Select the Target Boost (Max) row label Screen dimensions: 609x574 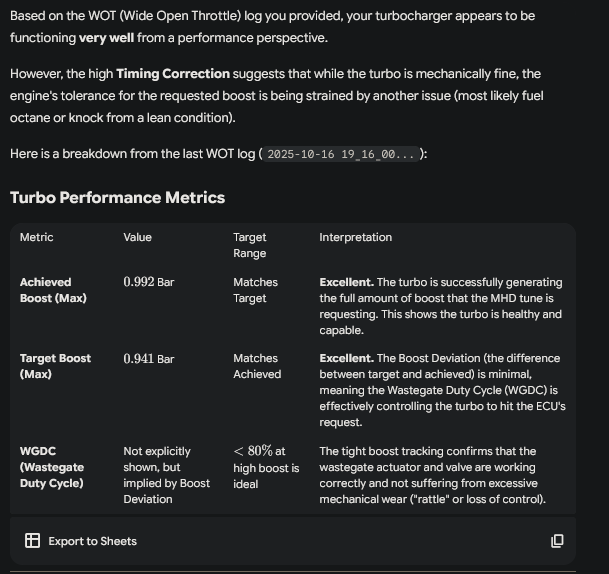55,366
